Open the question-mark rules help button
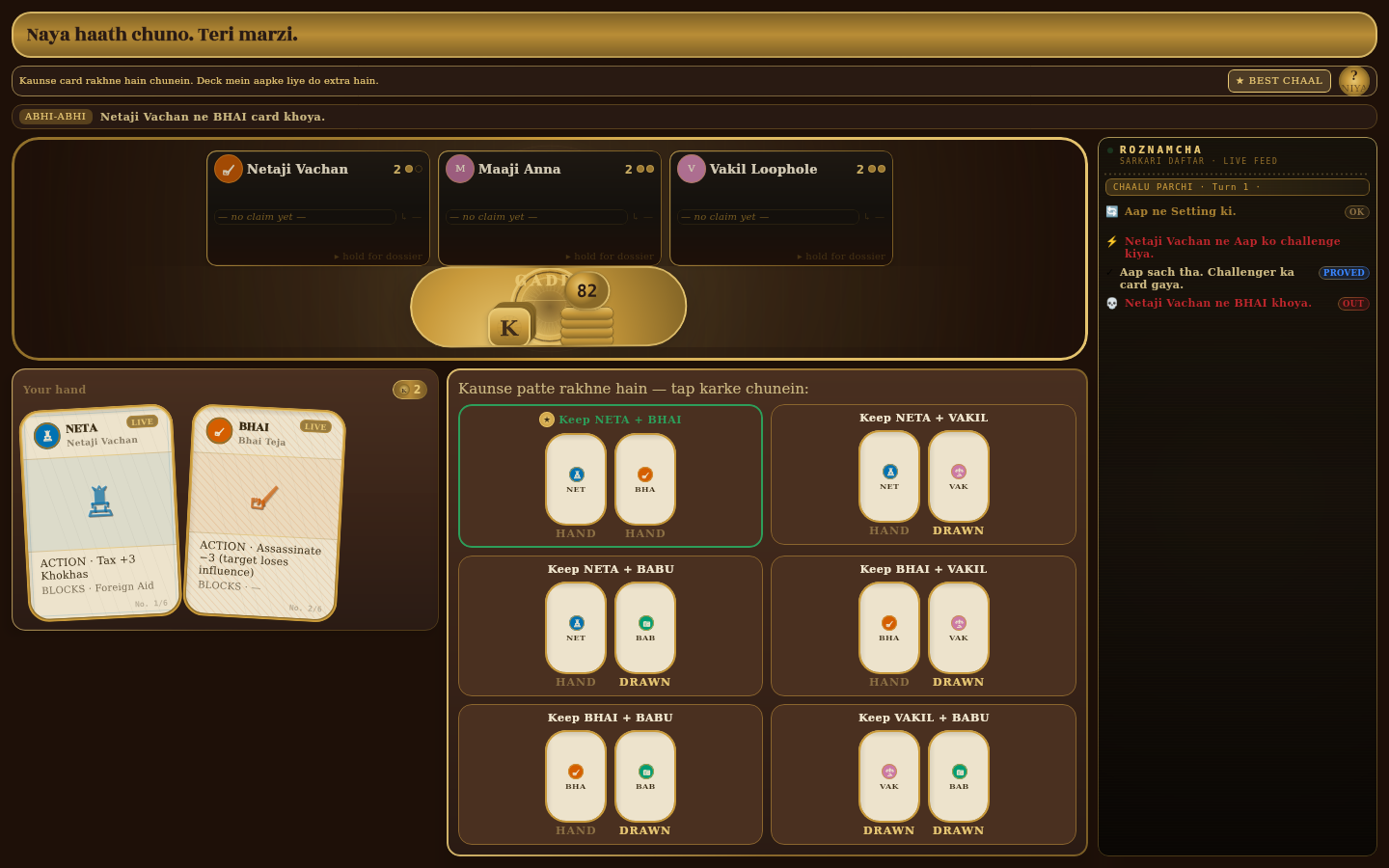 pyautogui.click(x=1354, y=81)
